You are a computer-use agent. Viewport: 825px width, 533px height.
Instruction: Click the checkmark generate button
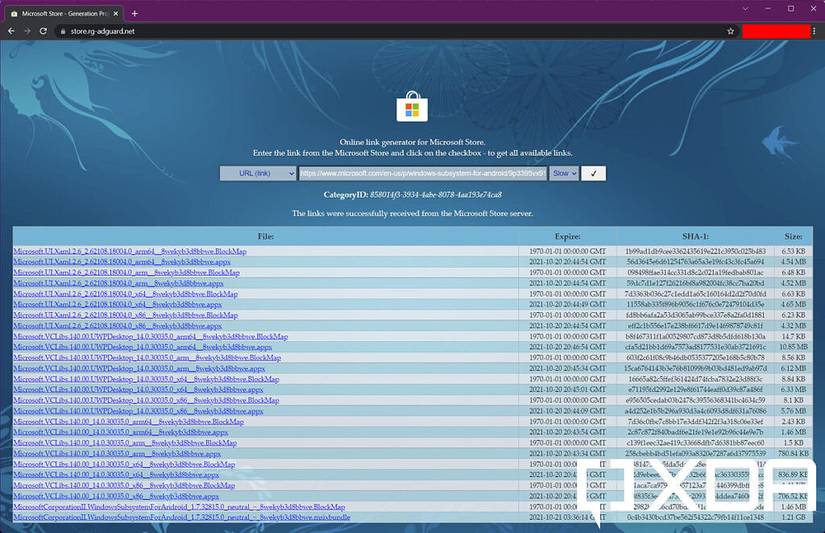point(593,173)
